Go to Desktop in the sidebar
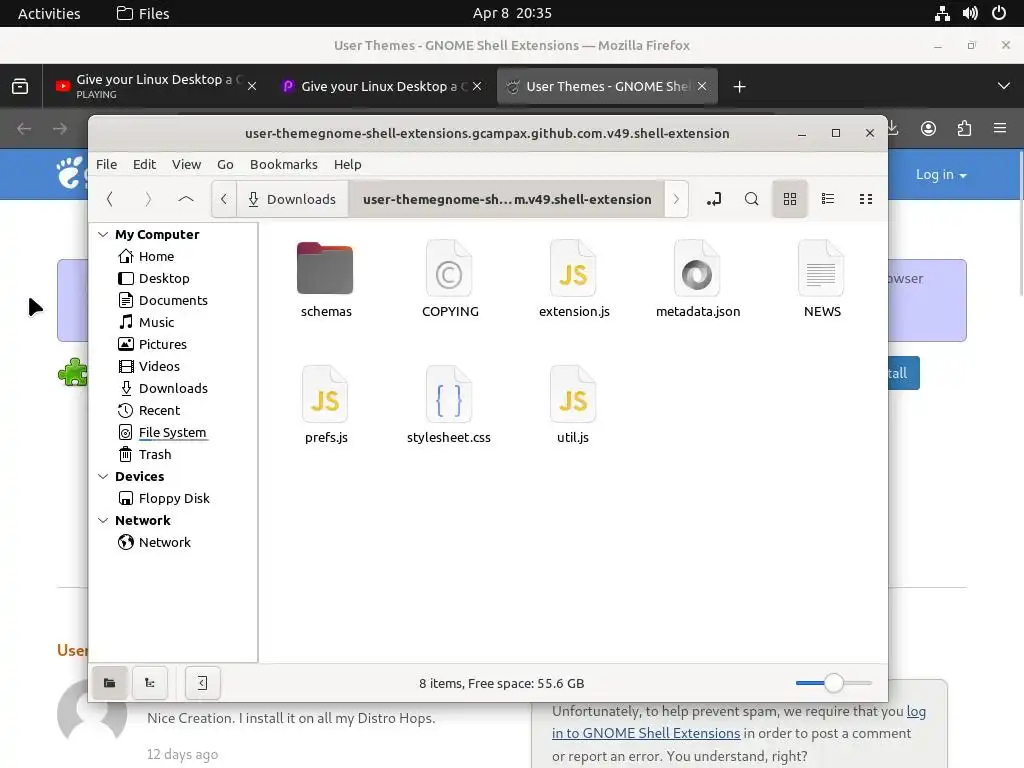The width and height of the screenshot is (1024, 768). coord(163,278)
